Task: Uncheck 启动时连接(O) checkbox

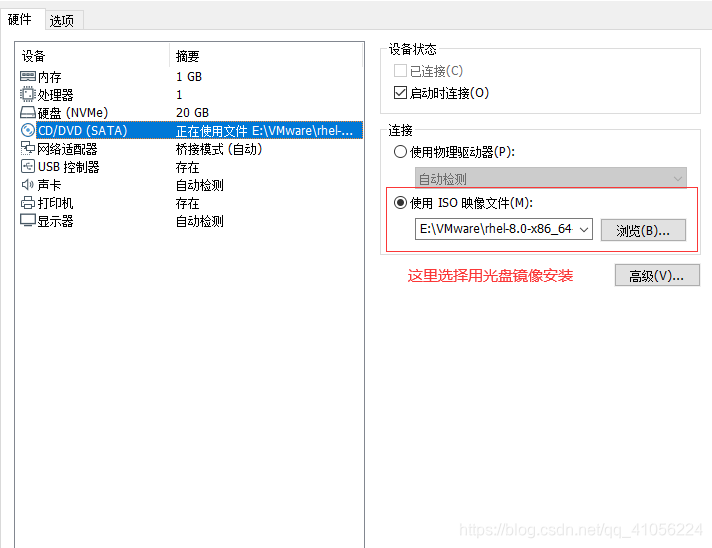Action: pyautogui.click(x=400, y=93)
